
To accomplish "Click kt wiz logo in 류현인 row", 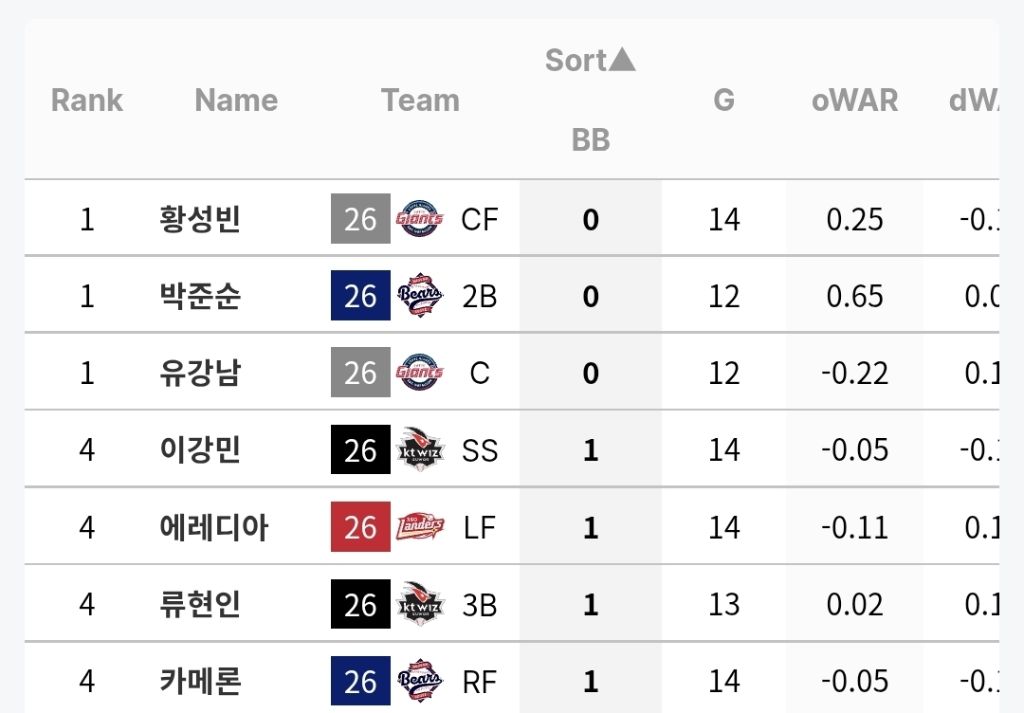I will point(420,604).
